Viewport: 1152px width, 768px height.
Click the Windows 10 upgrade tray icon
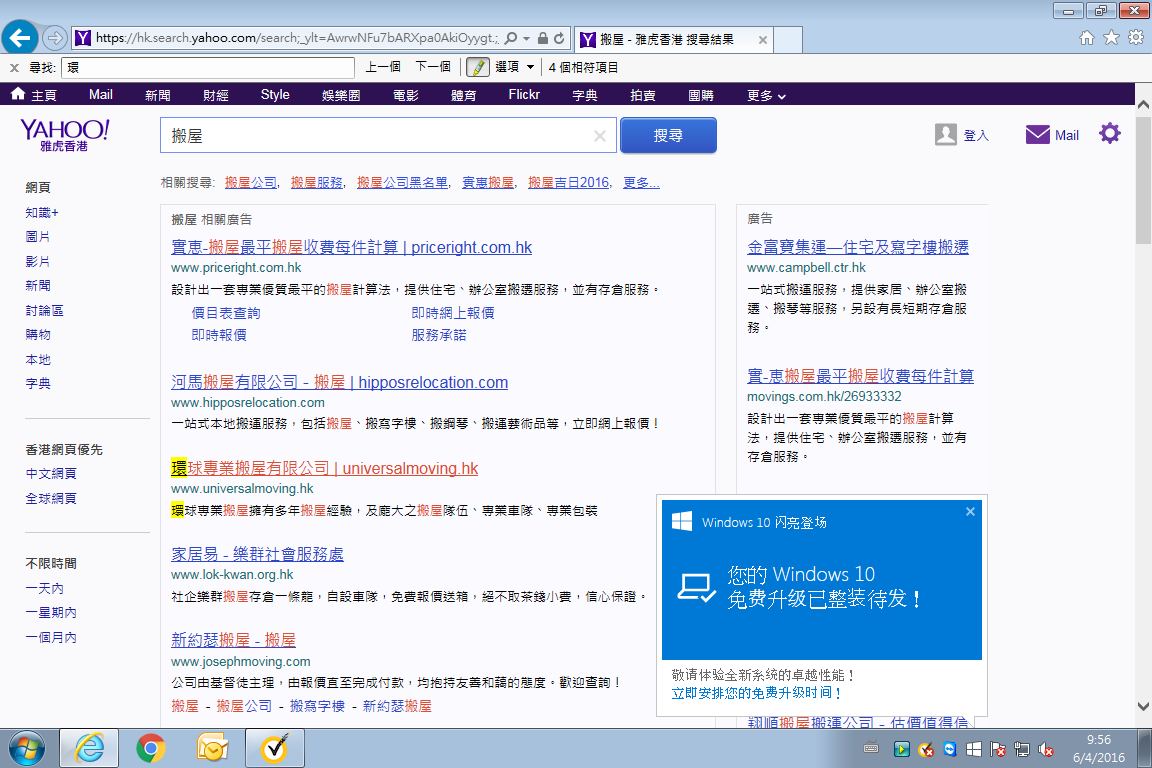[973, 750]
